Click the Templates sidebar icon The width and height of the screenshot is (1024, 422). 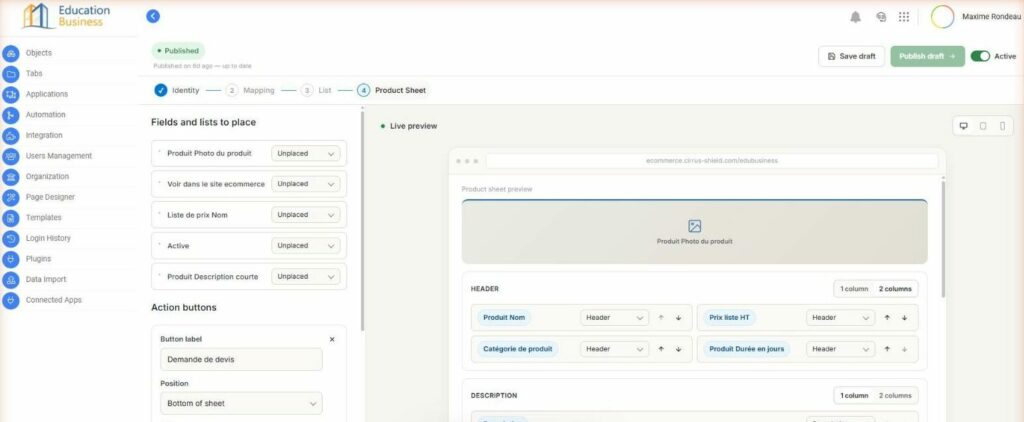click(10, 218)
